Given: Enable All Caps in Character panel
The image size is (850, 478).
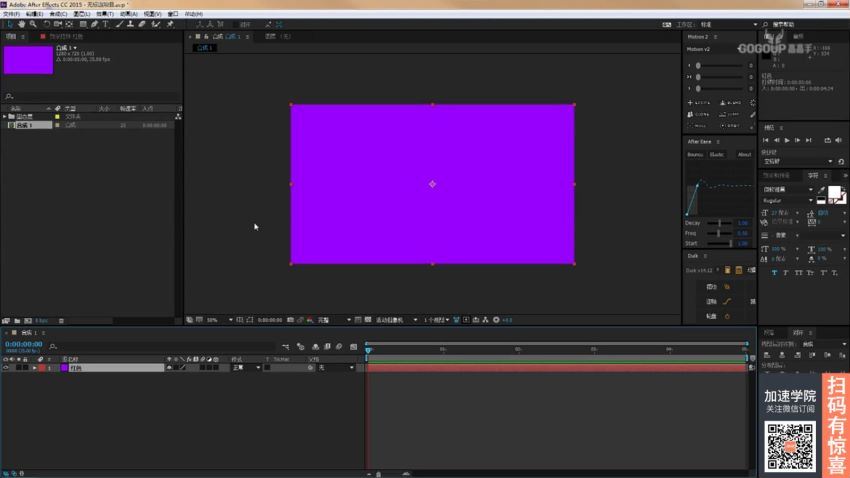Looking at the screenshot, I should 799,273.
